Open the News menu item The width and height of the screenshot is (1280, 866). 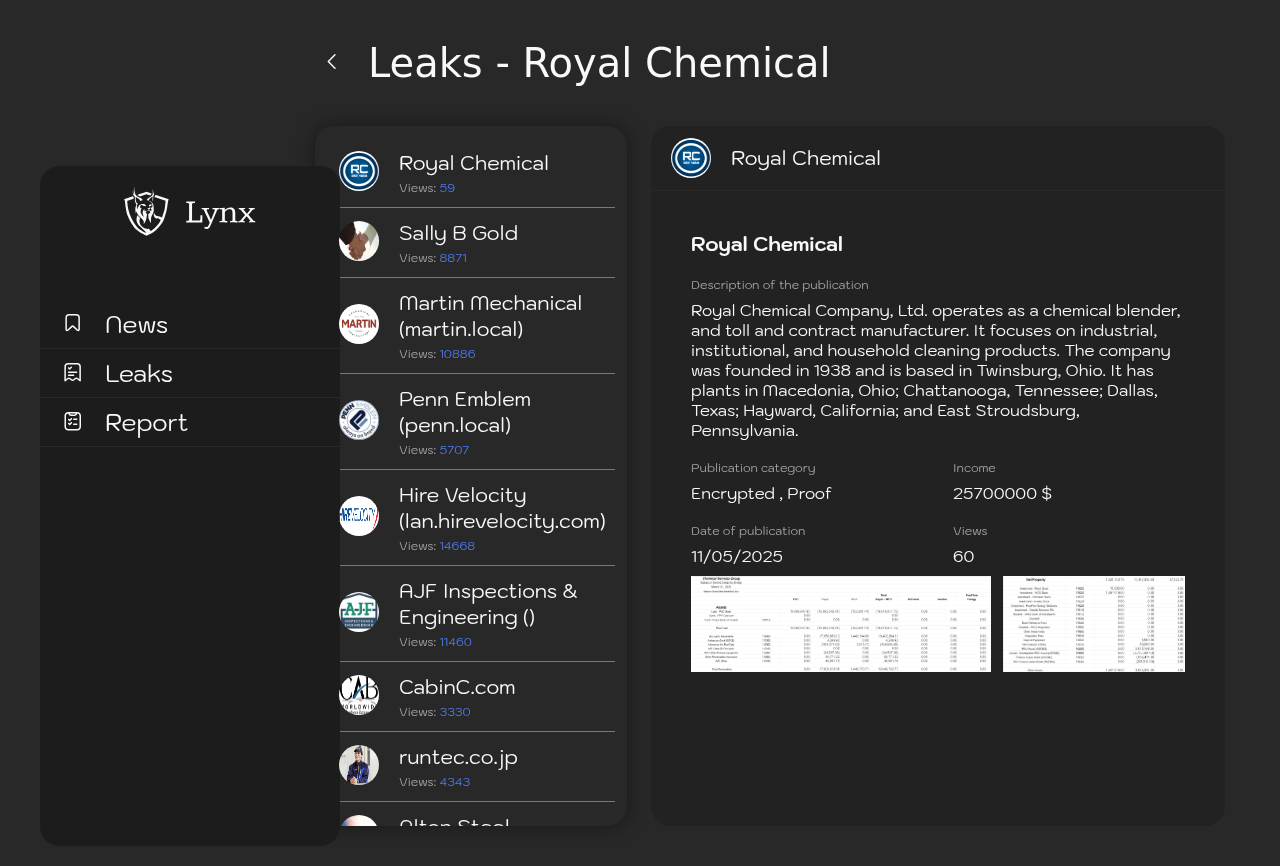pyautogui.click(x=190, y=324)
